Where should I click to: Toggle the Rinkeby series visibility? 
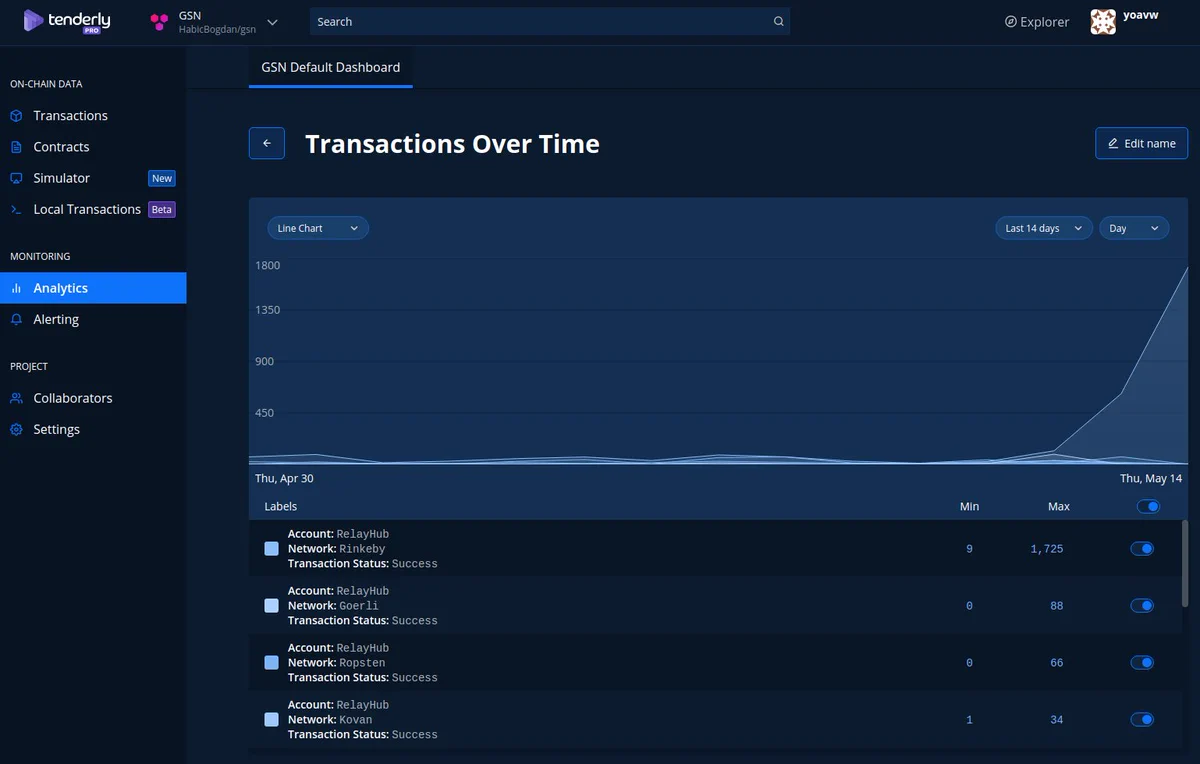[1142, 548]
